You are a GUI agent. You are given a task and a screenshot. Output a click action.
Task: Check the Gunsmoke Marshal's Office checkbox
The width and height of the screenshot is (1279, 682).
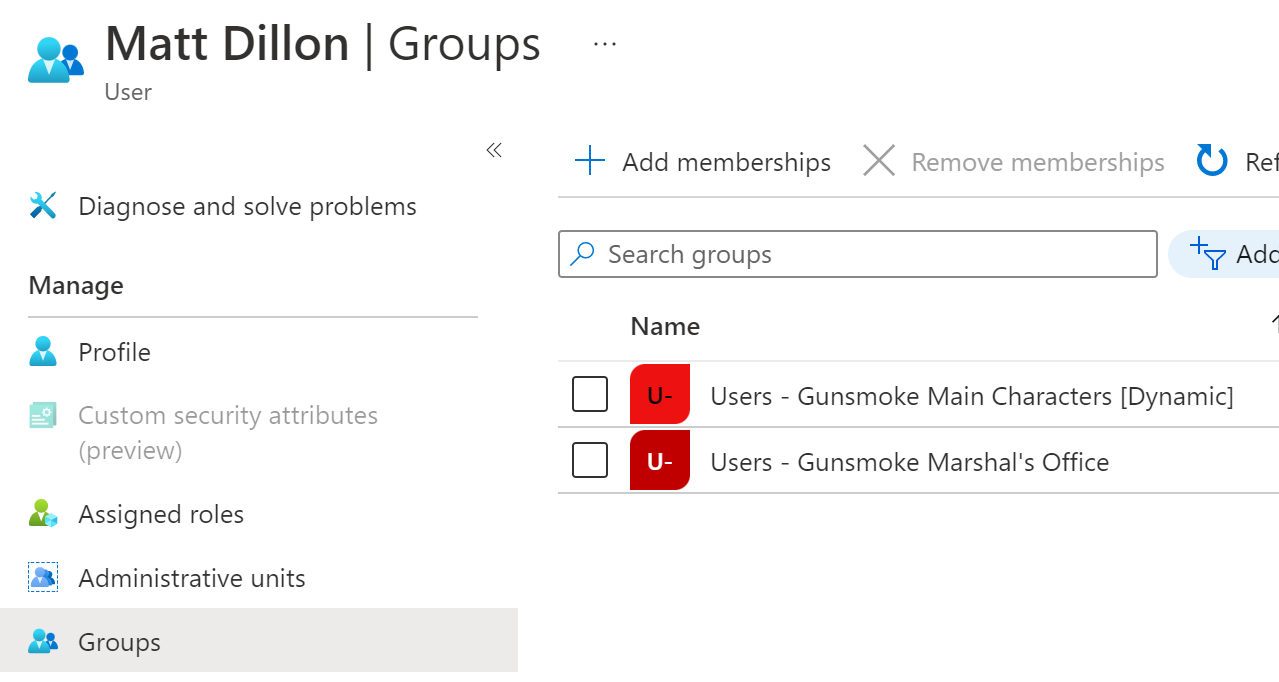click(x=589, y=460)
